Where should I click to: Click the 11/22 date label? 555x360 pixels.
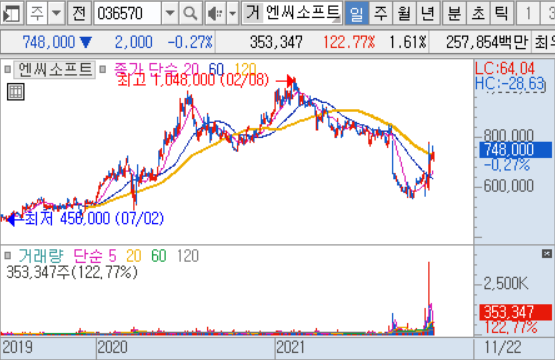(x=502, y=347)
